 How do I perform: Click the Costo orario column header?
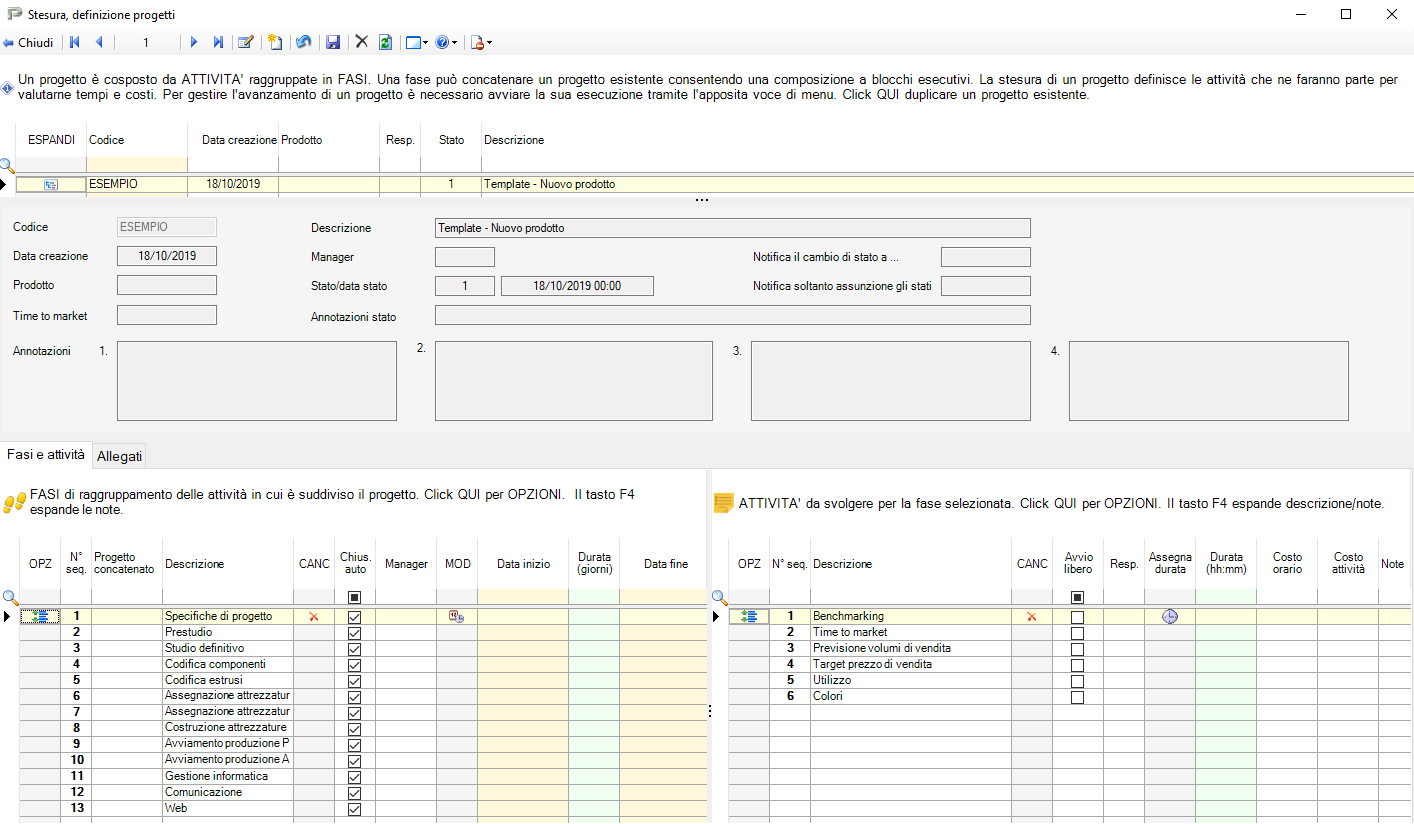(x=1287, y=564)
